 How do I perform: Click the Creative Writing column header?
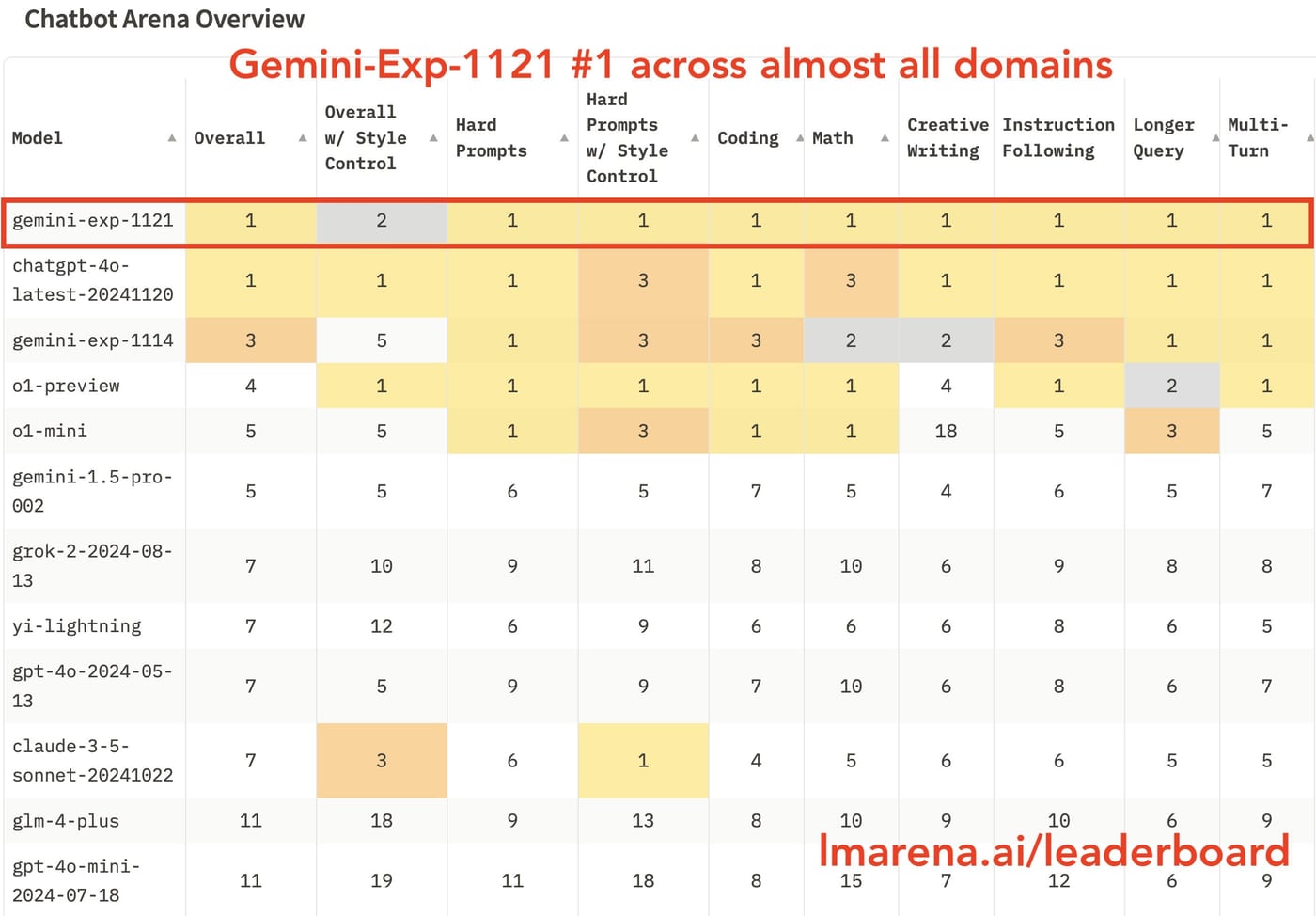[947, 138]
